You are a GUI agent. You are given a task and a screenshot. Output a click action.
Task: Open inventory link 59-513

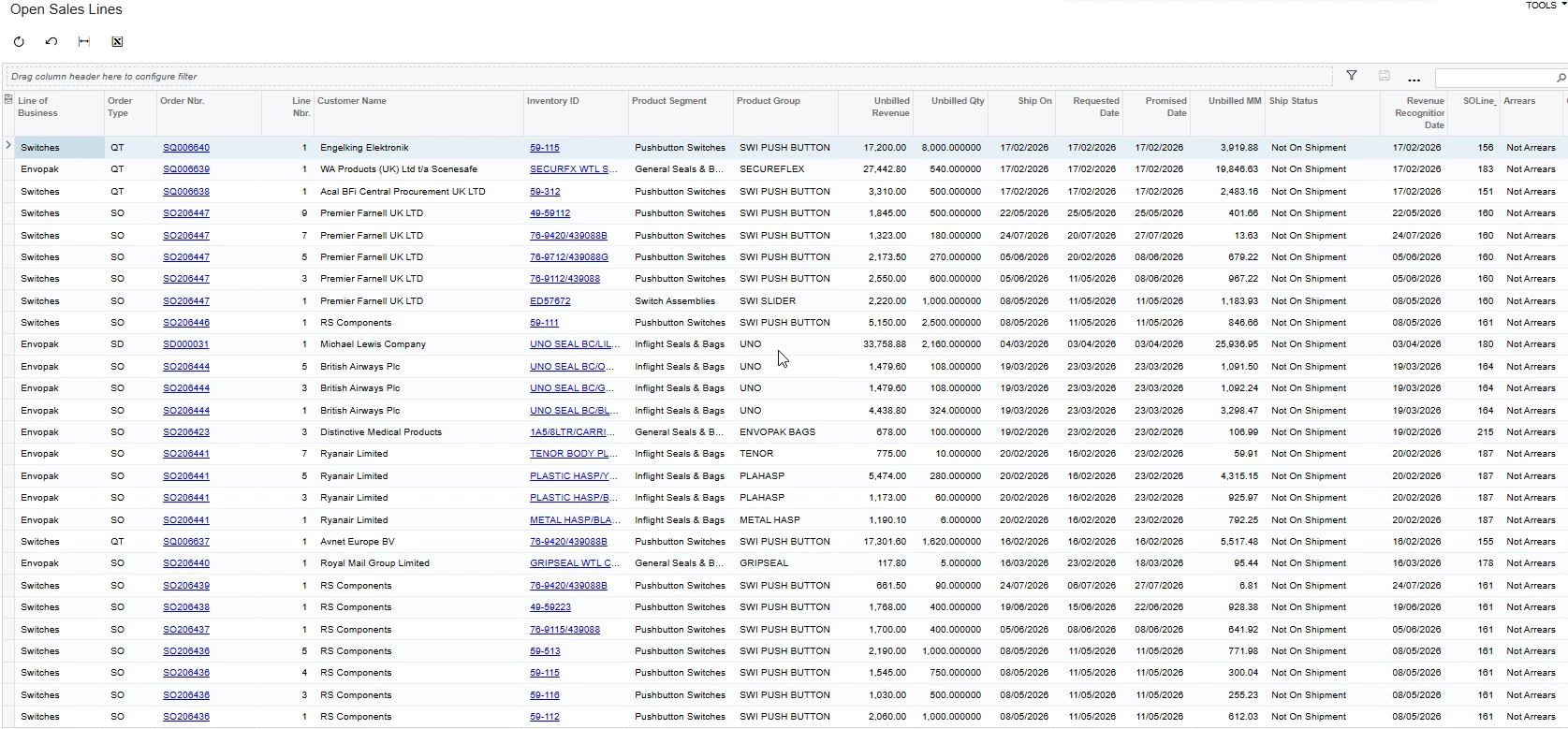tap(545, 651)
